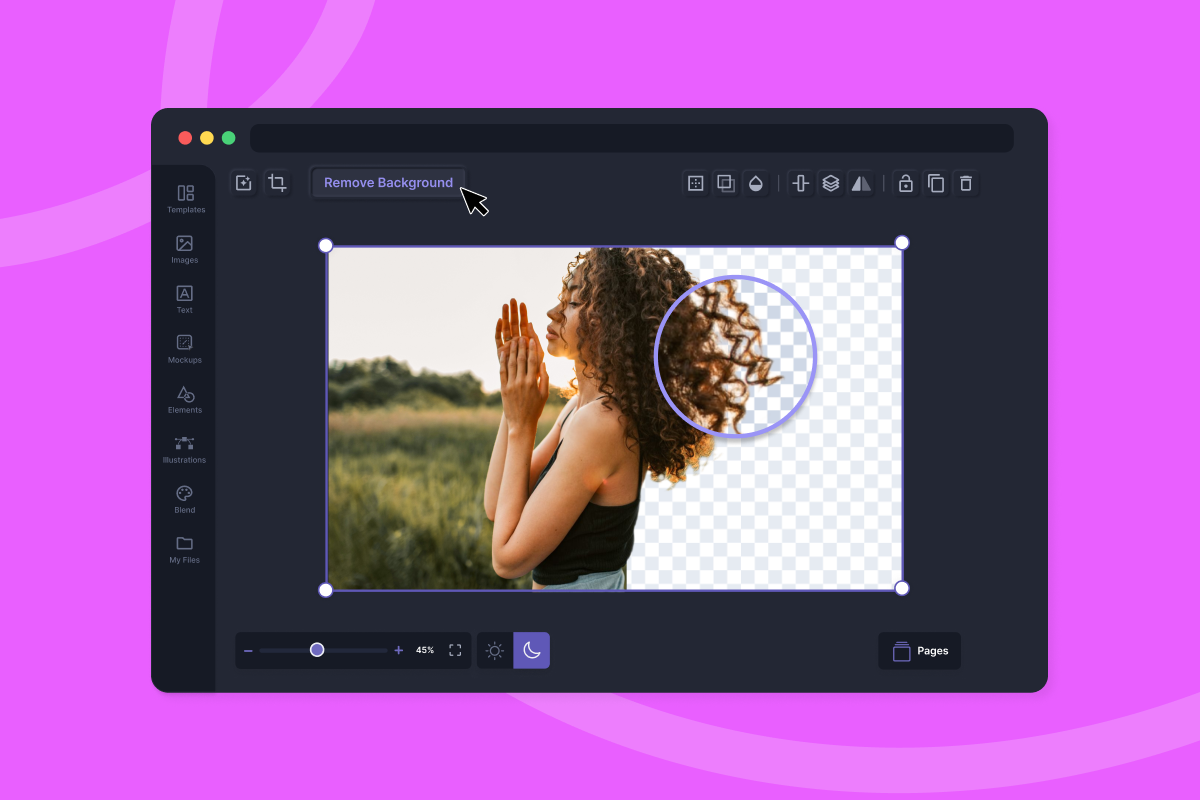The width and height of the screenshot is (1200, 800).
Task: Click the zoom slider handle
Action: [317, 650]
